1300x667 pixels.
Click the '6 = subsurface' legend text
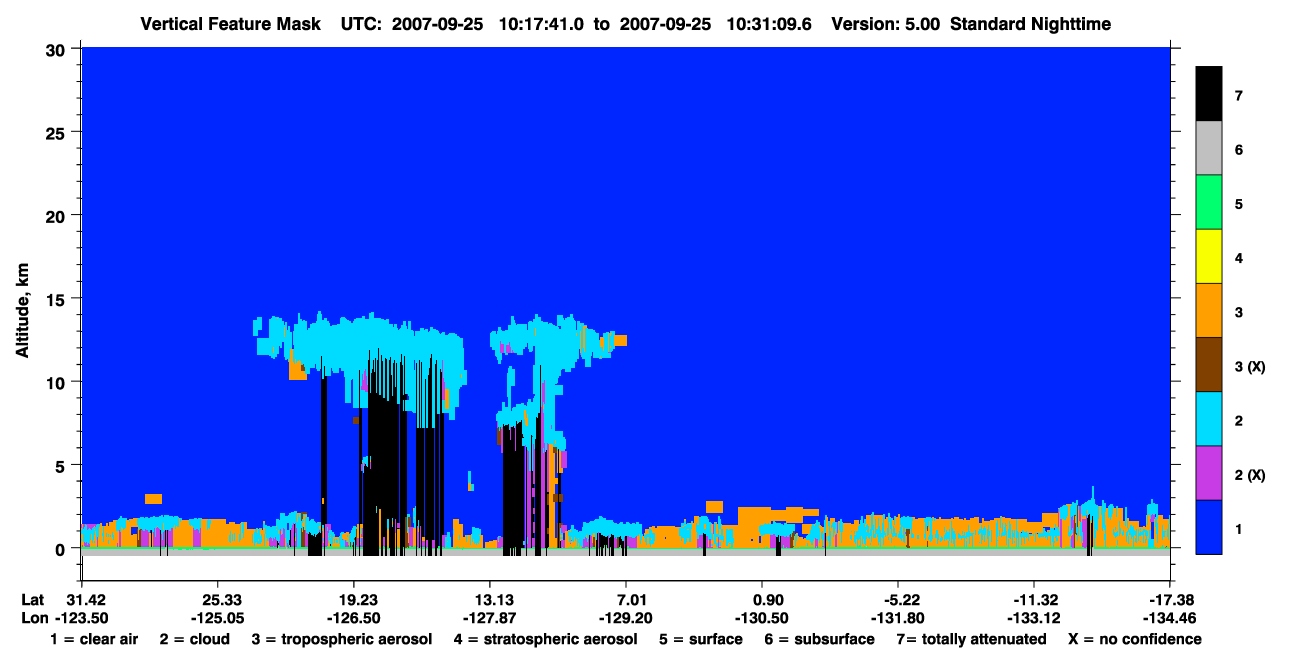(x=820, y=639)
